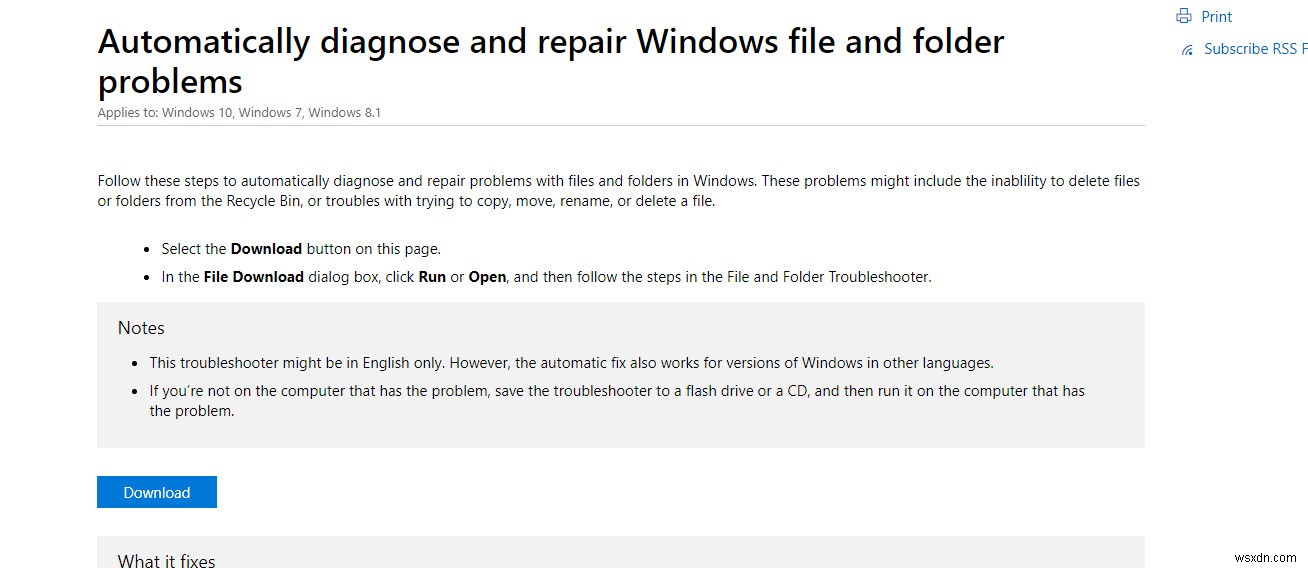Open the Subscribe RSS link

[1250, 49]
